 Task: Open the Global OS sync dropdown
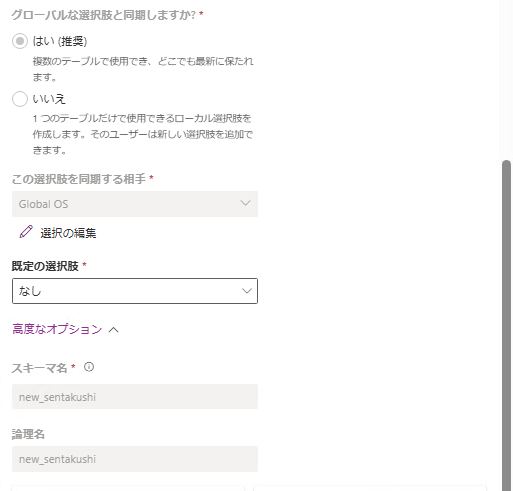pos(135,204)
